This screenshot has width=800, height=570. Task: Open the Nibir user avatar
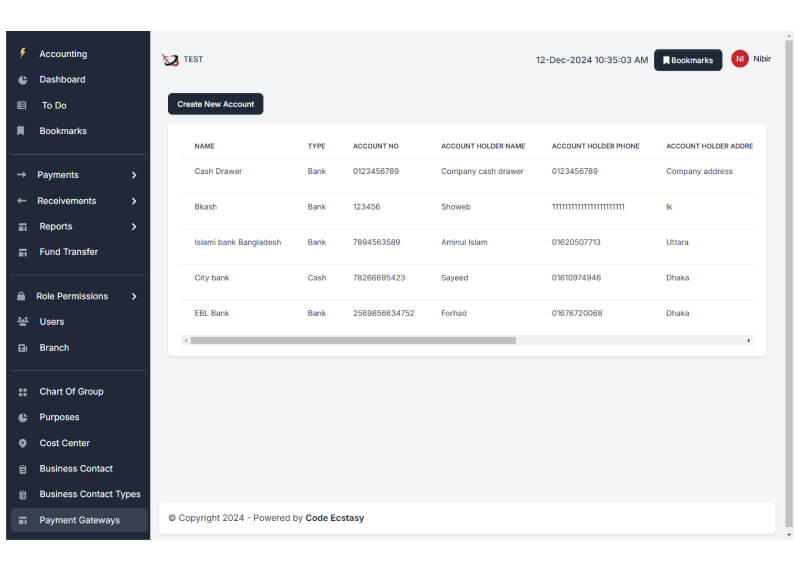pos(740,59)
